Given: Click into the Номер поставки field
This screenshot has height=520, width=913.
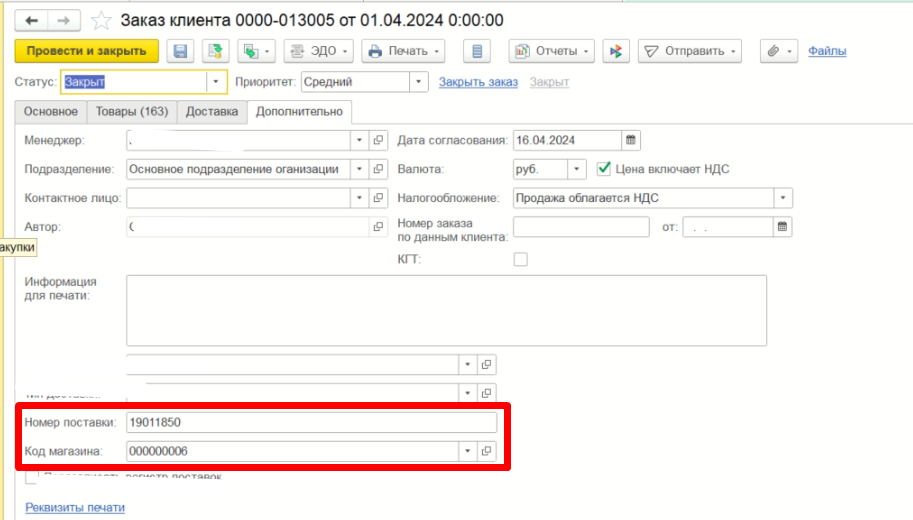Looking at the screenshot, I should point(312,423).
